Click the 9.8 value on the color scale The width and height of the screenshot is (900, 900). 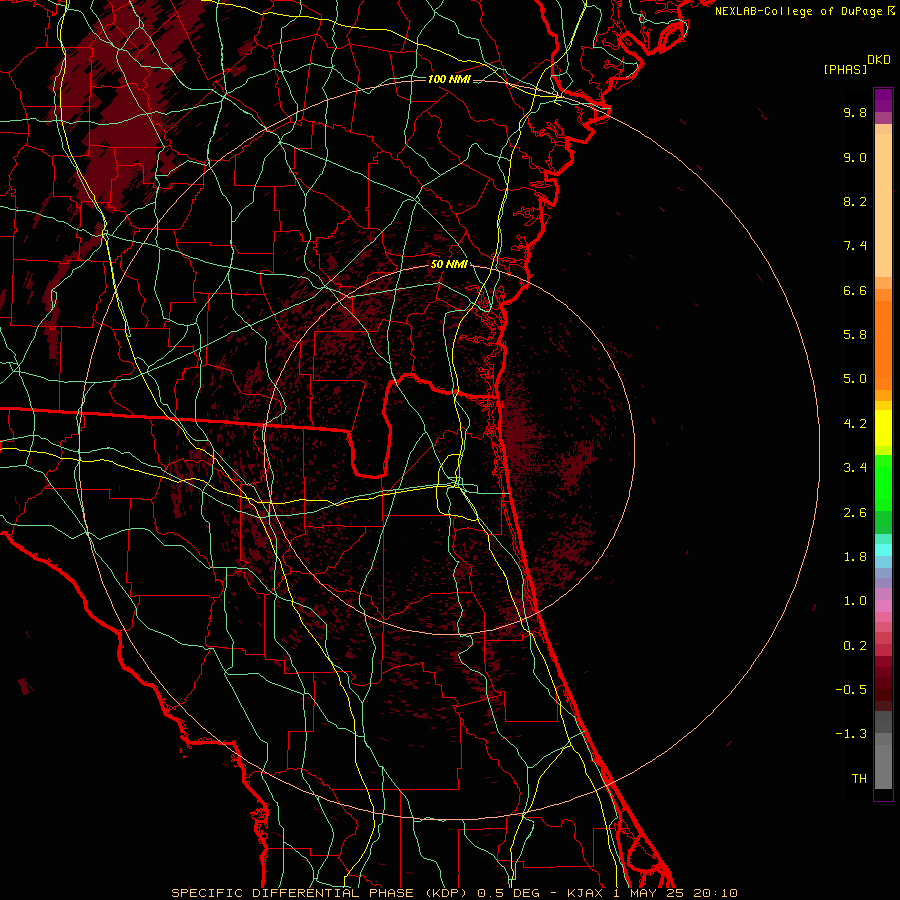pyautogui.click(x=855, y=113)
